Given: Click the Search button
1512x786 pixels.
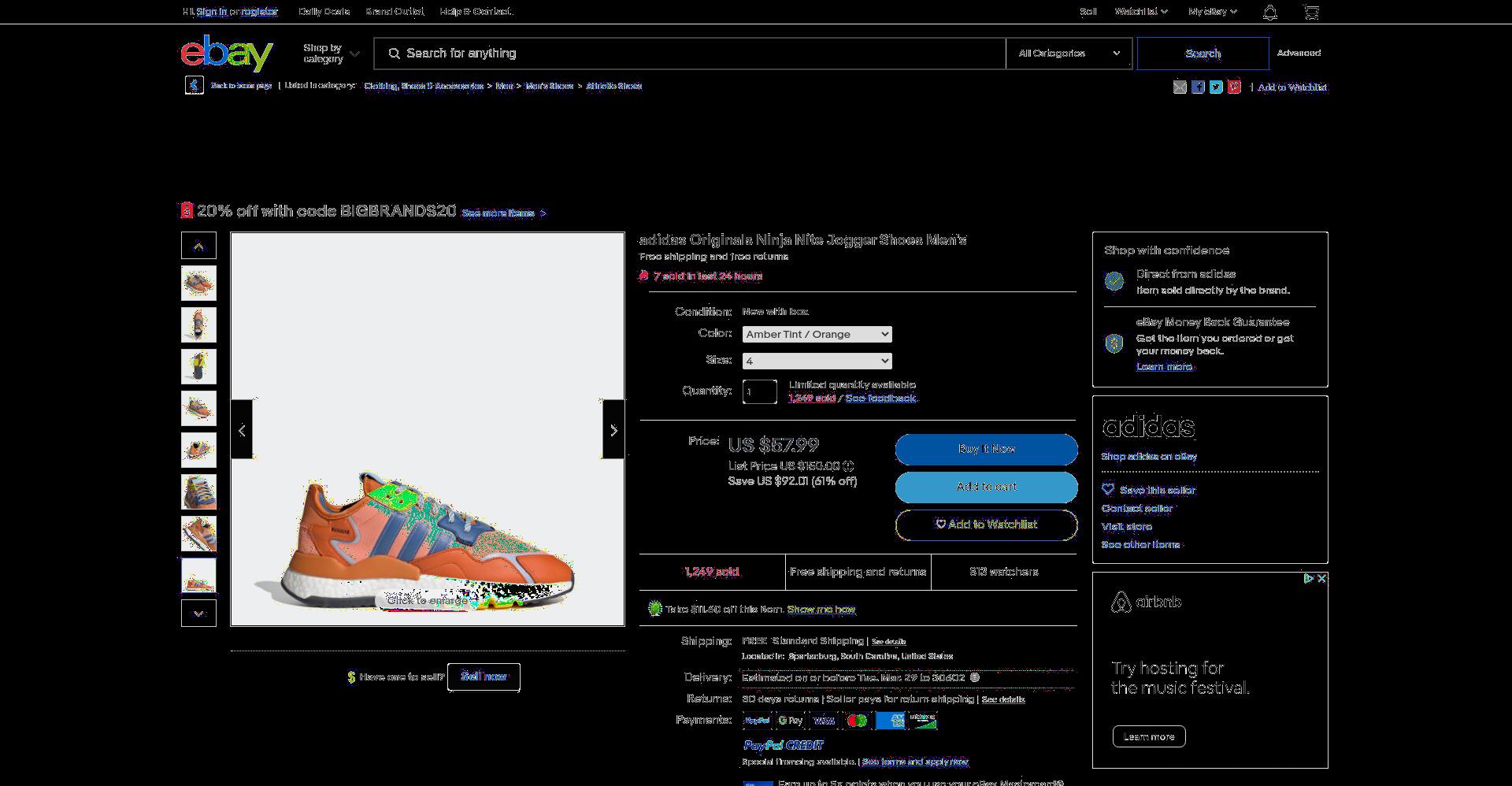Looking at the screenshot, I should pyautogui.click(x=1203, y=54).
